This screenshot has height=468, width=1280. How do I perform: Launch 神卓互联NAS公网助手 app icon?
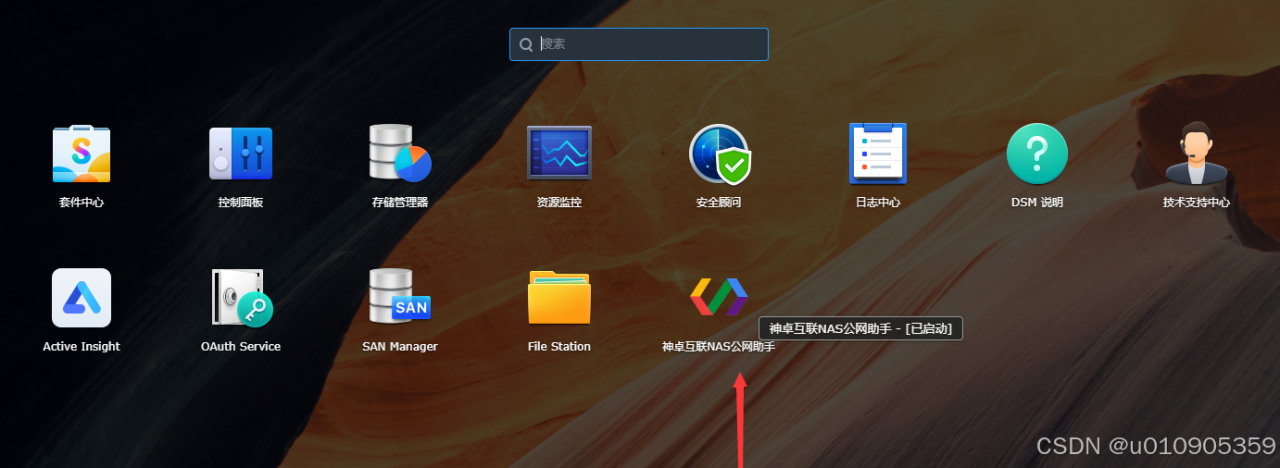[x=719, y=296]
